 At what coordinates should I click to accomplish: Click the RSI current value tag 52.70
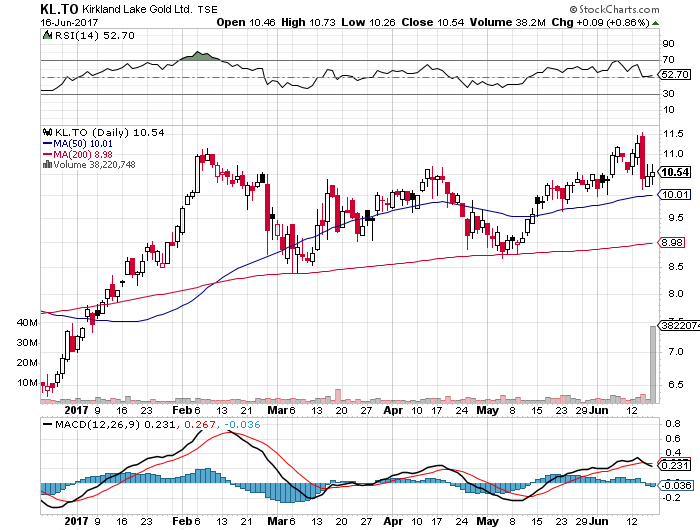(675, 75)
